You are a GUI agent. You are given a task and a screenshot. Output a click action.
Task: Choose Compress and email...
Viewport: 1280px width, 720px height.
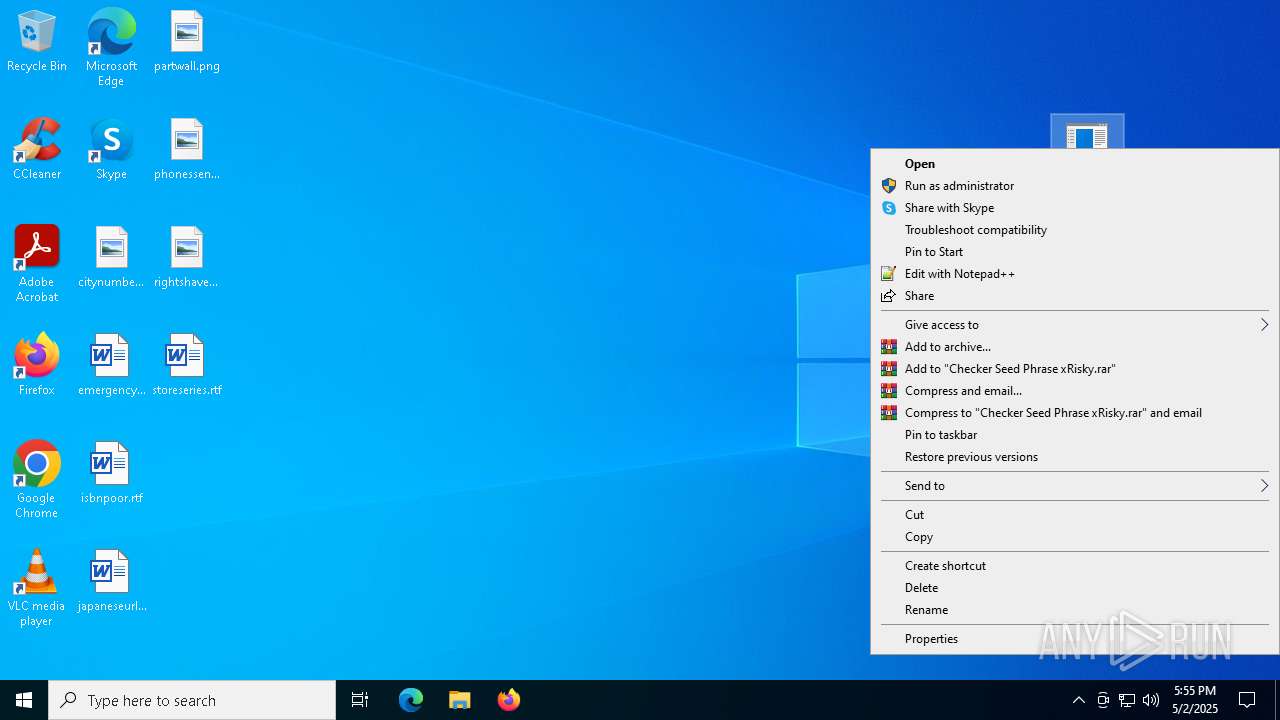click(x=1075, y=391)
